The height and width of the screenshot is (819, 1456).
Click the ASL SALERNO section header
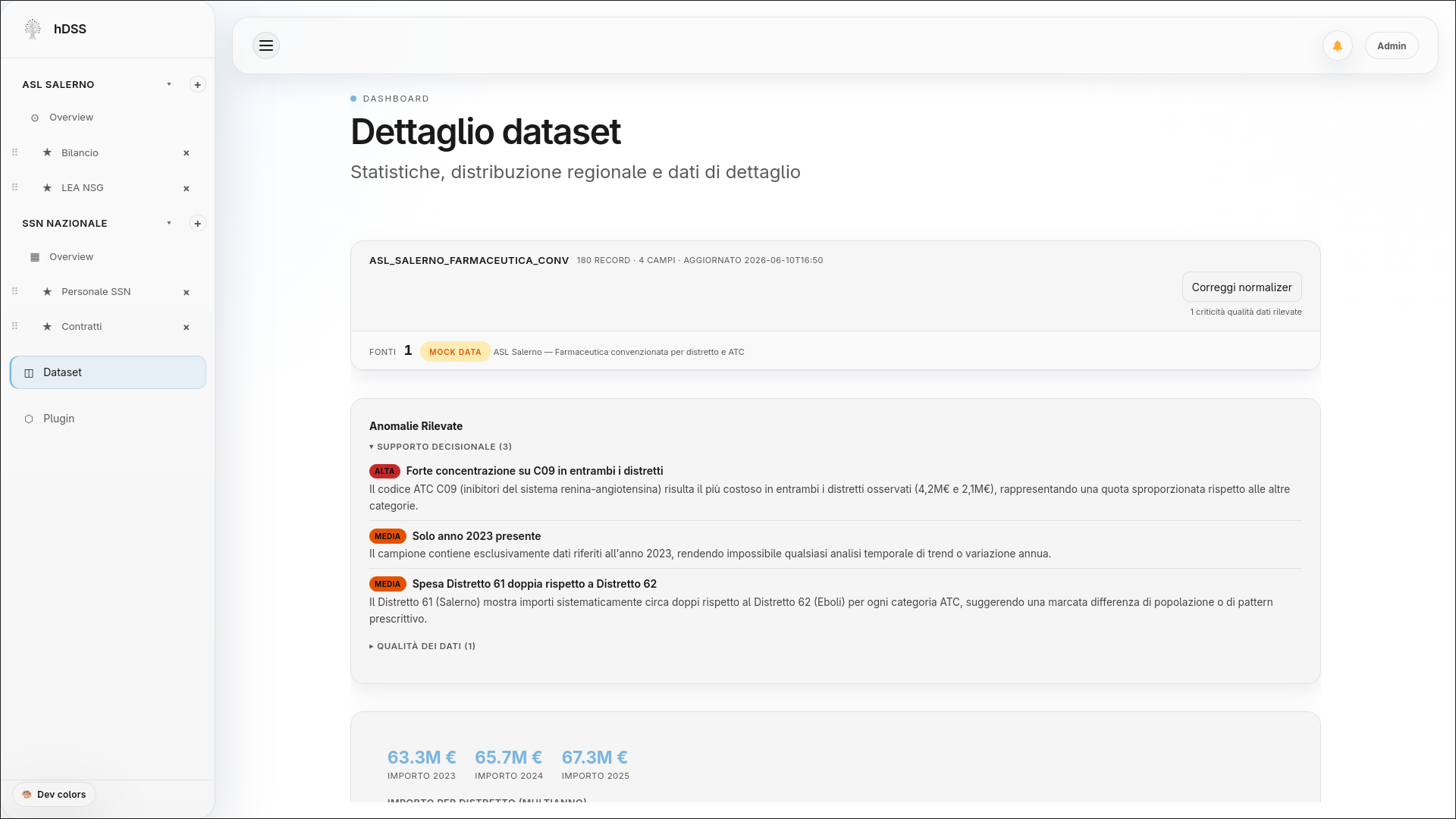click(58, 85)
